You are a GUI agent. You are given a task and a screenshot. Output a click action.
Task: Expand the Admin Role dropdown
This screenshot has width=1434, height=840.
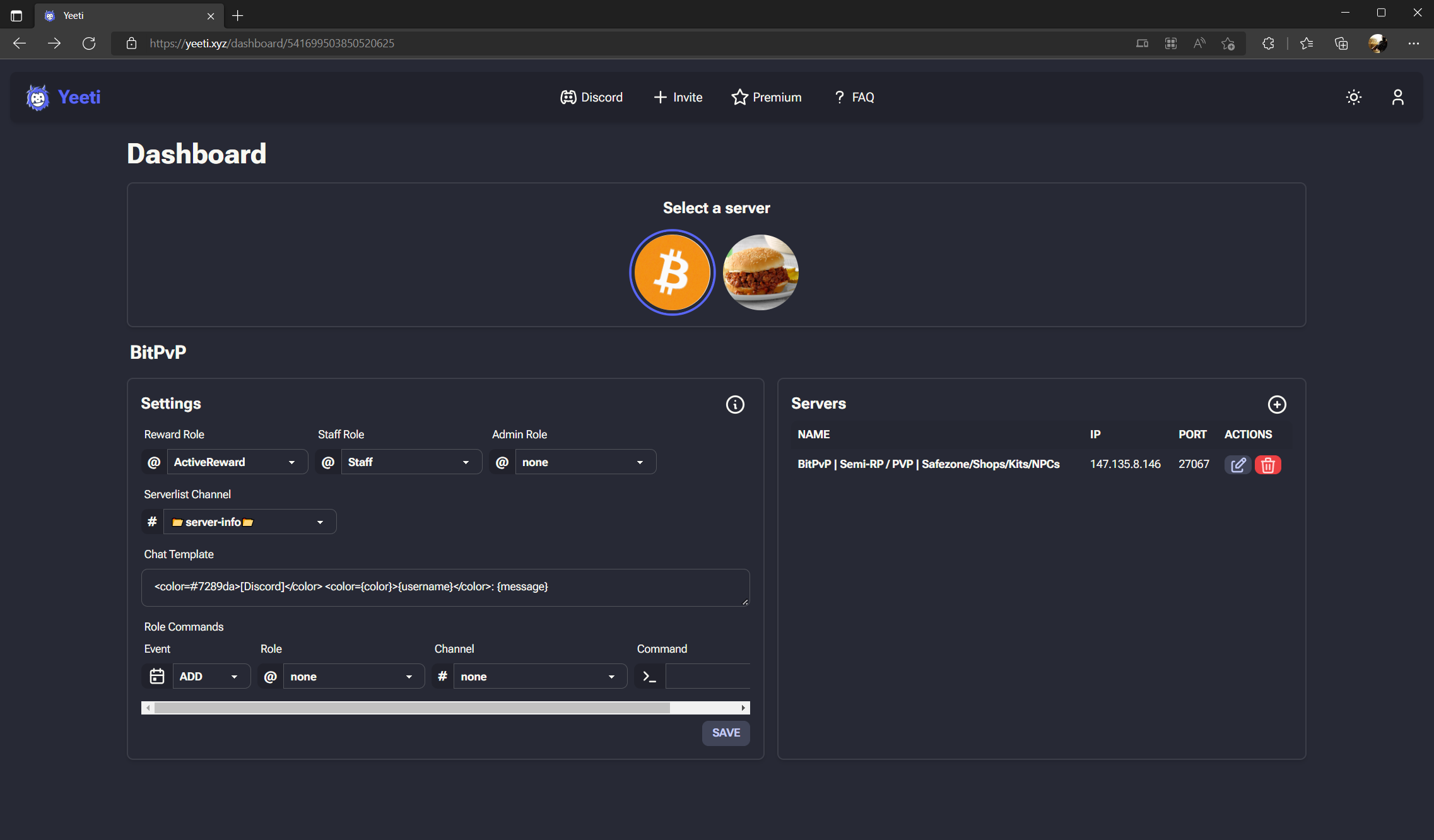[585, 462]
